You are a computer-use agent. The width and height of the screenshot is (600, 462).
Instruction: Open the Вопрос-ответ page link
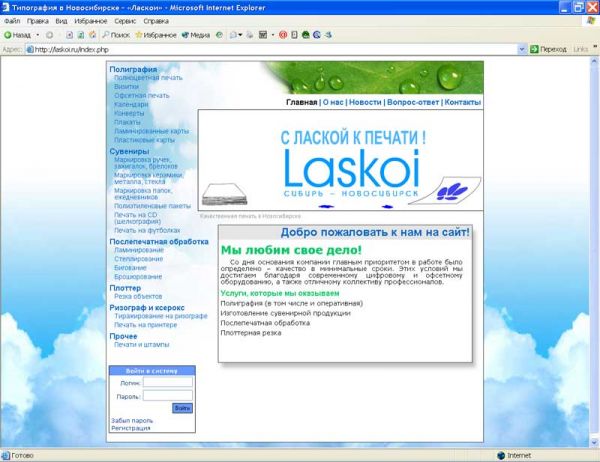413,102
